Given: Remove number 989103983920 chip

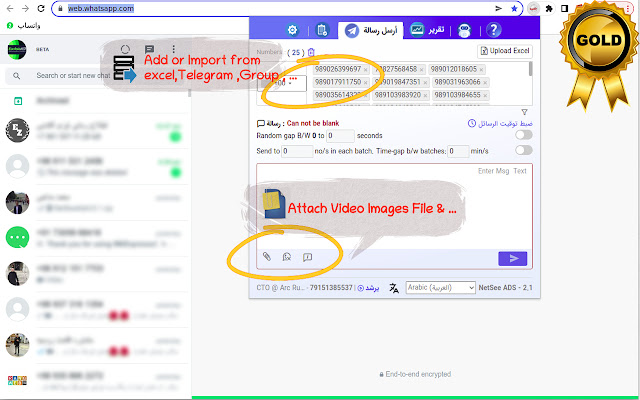Looking at the screenshot, I should pos(425,96).
